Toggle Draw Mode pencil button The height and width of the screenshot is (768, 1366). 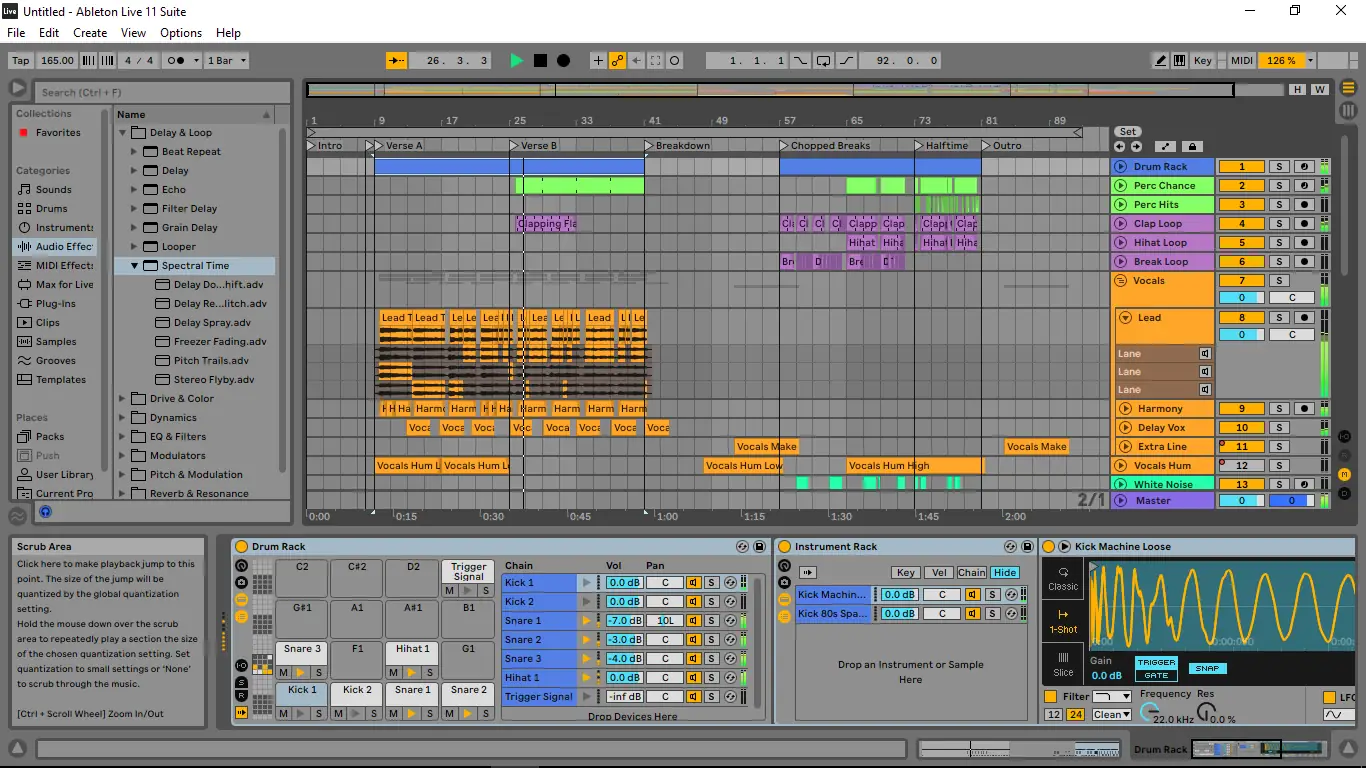[x=1161, y=61]
